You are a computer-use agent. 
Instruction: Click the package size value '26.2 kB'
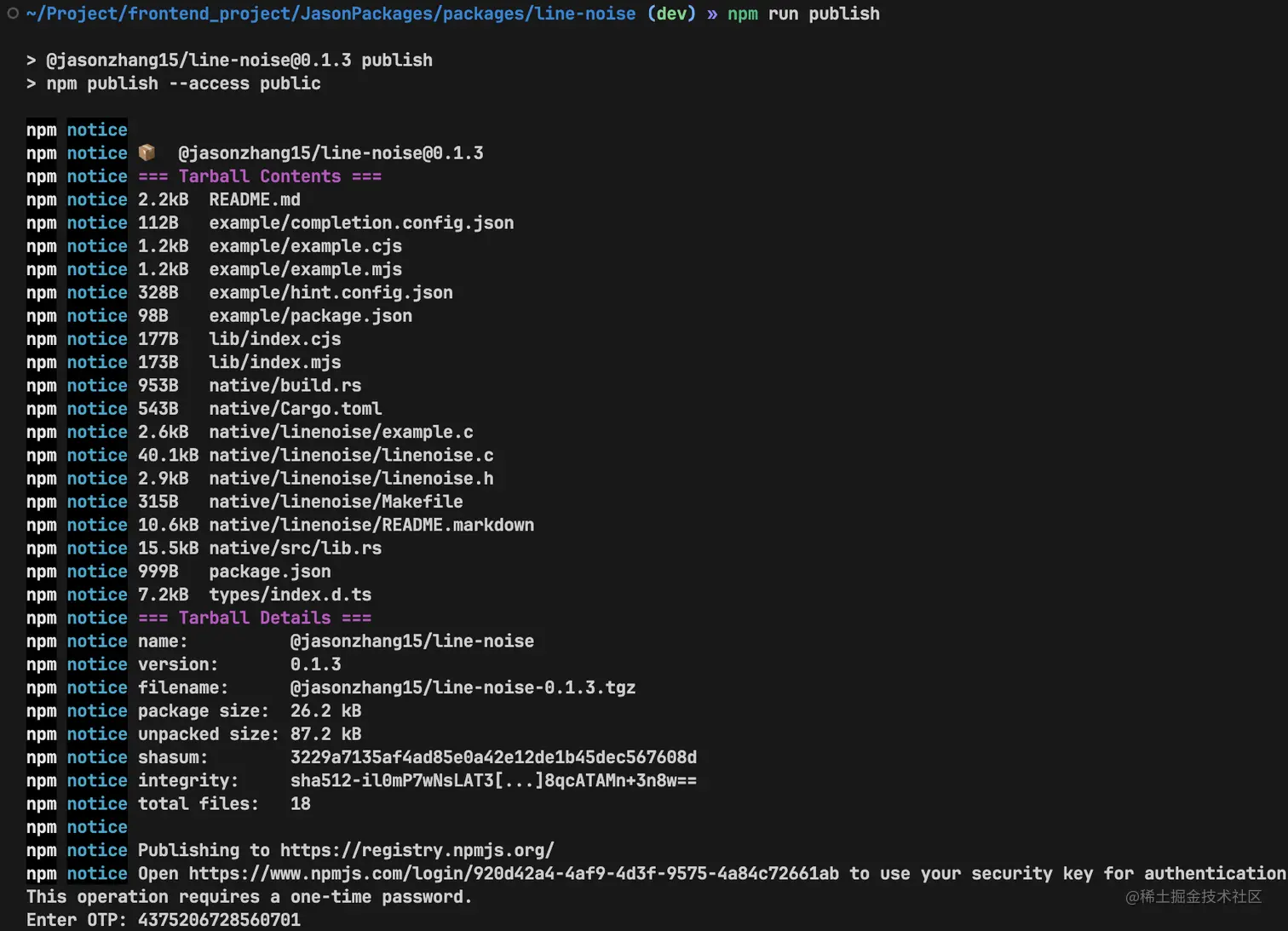(x=326, y=710)
